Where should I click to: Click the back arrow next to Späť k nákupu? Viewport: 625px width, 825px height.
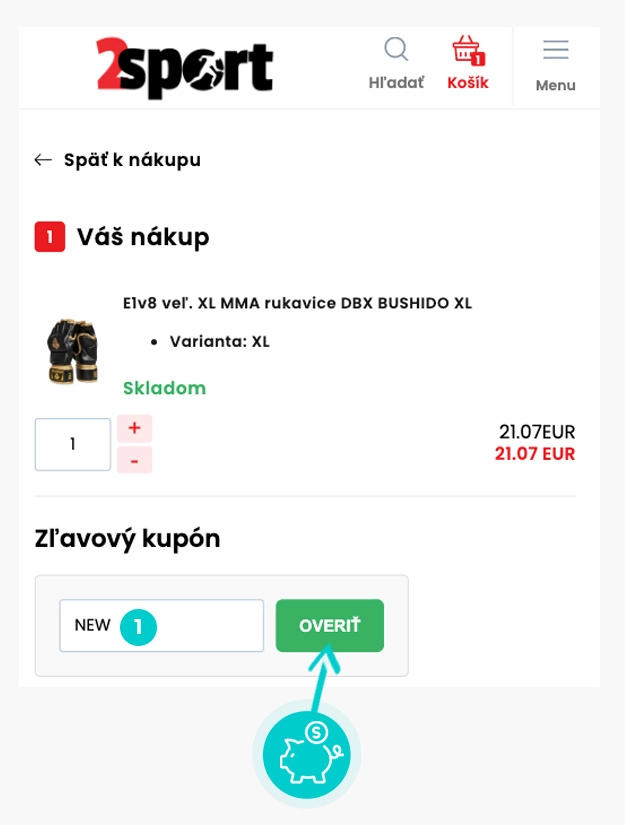click(41, 159)
